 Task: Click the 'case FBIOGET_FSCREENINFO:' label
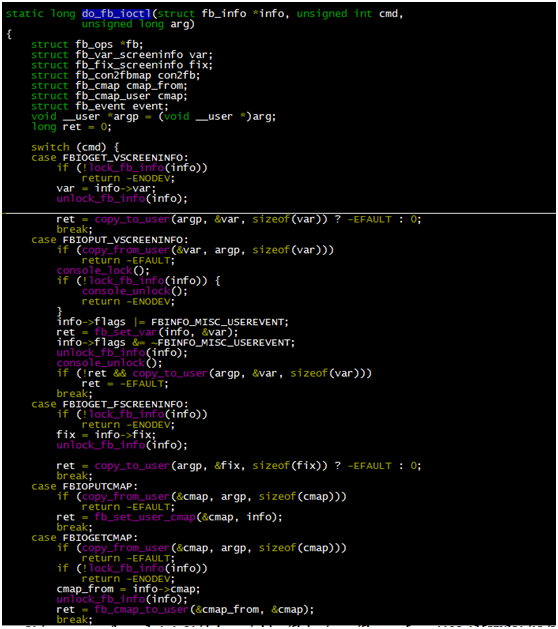[110, 404]
